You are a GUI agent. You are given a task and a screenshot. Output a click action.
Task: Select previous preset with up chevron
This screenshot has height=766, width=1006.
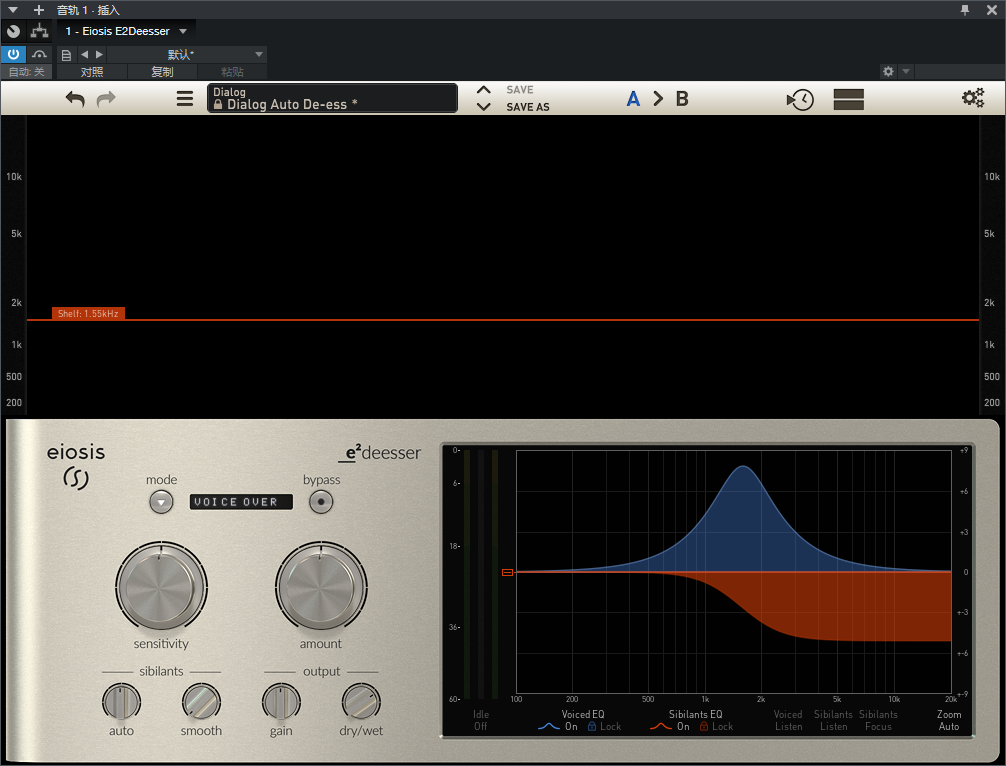[x=484, y=90]
